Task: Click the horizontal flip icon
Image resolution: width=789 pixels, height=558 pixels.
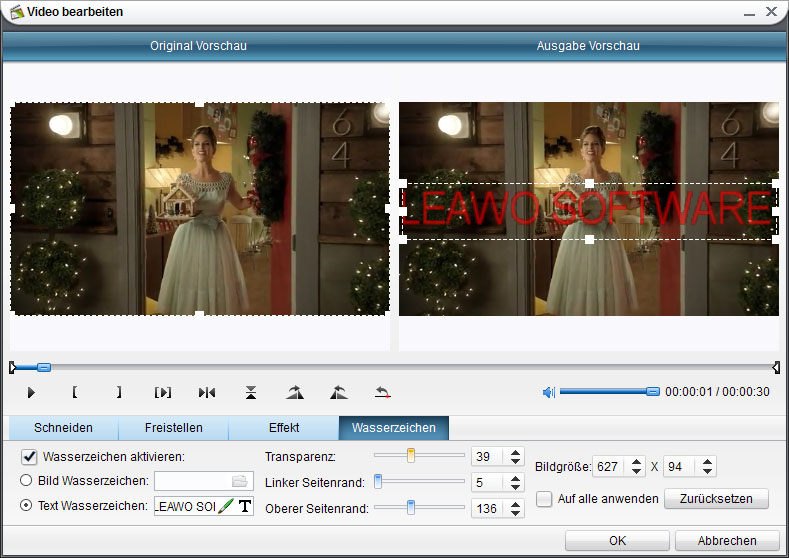Action: (x=207, y=393)
